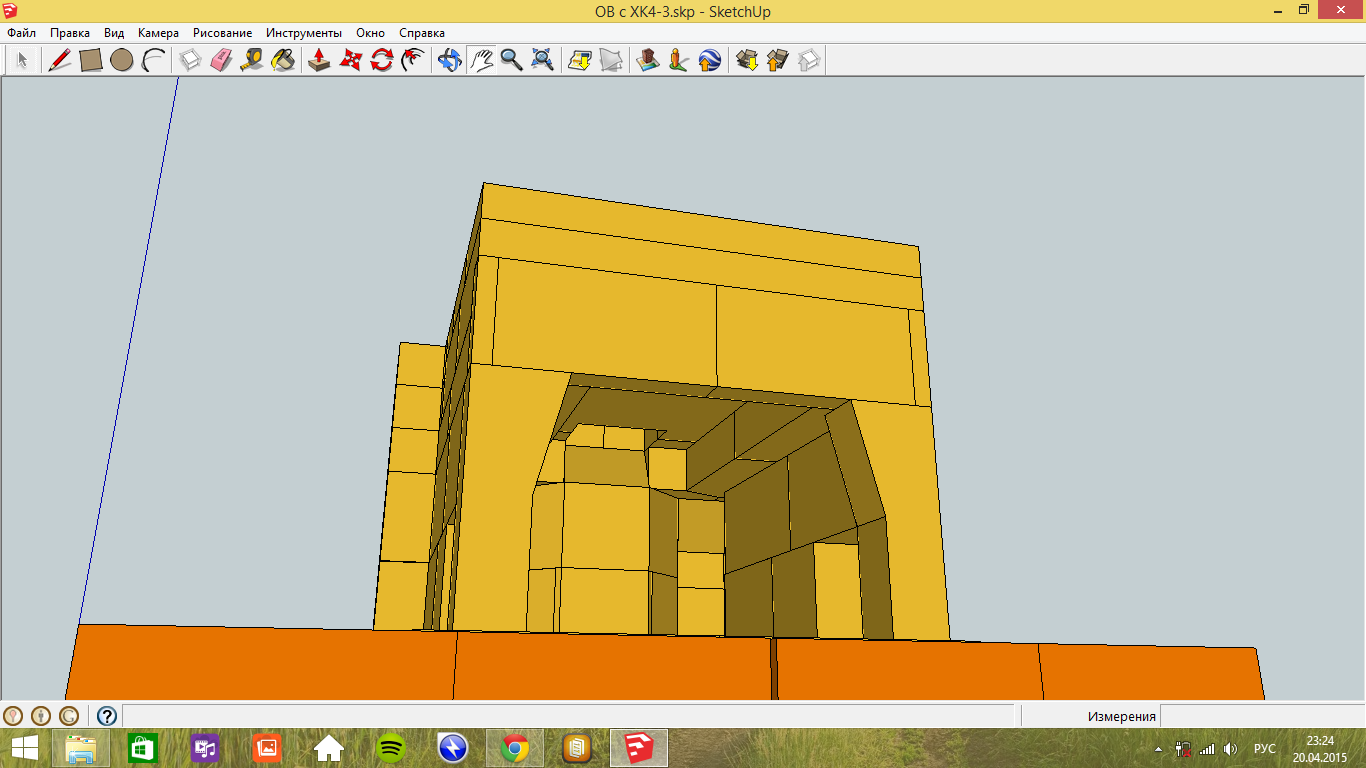
Task: Choose the Circle drawing tool
Action: coord(122,60)
